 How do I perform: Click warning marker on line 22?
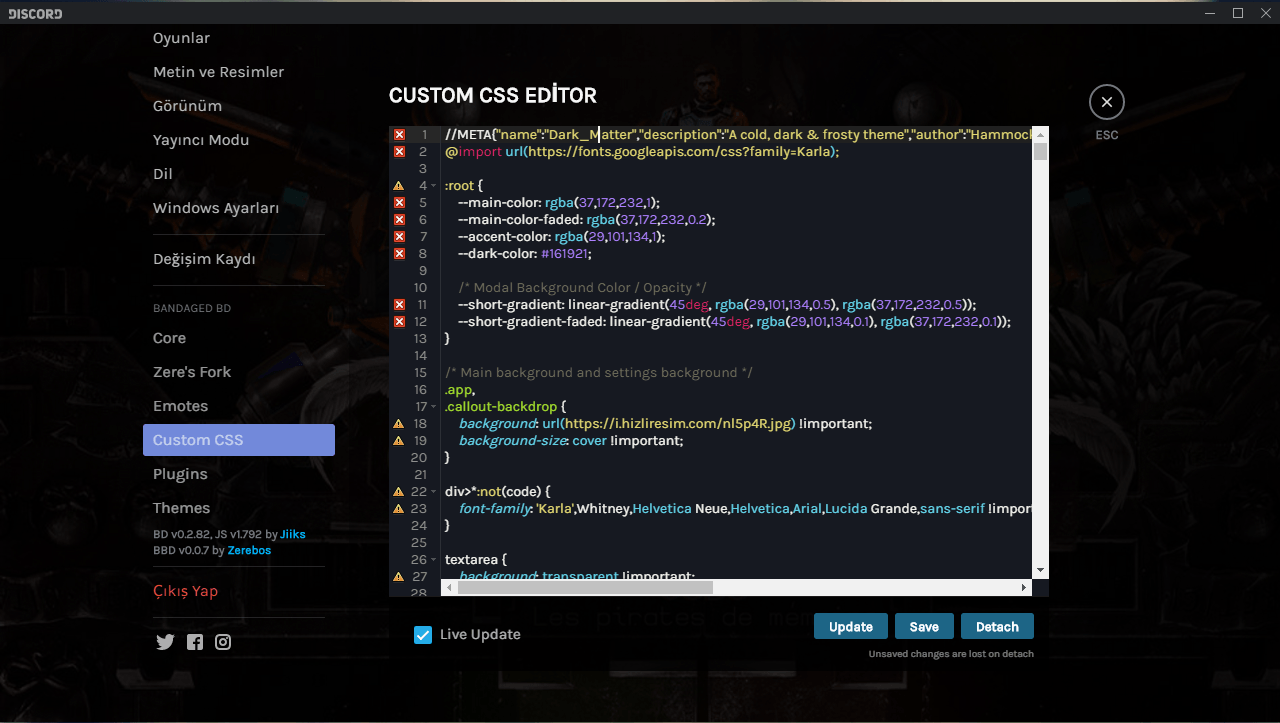coord(399,491)
